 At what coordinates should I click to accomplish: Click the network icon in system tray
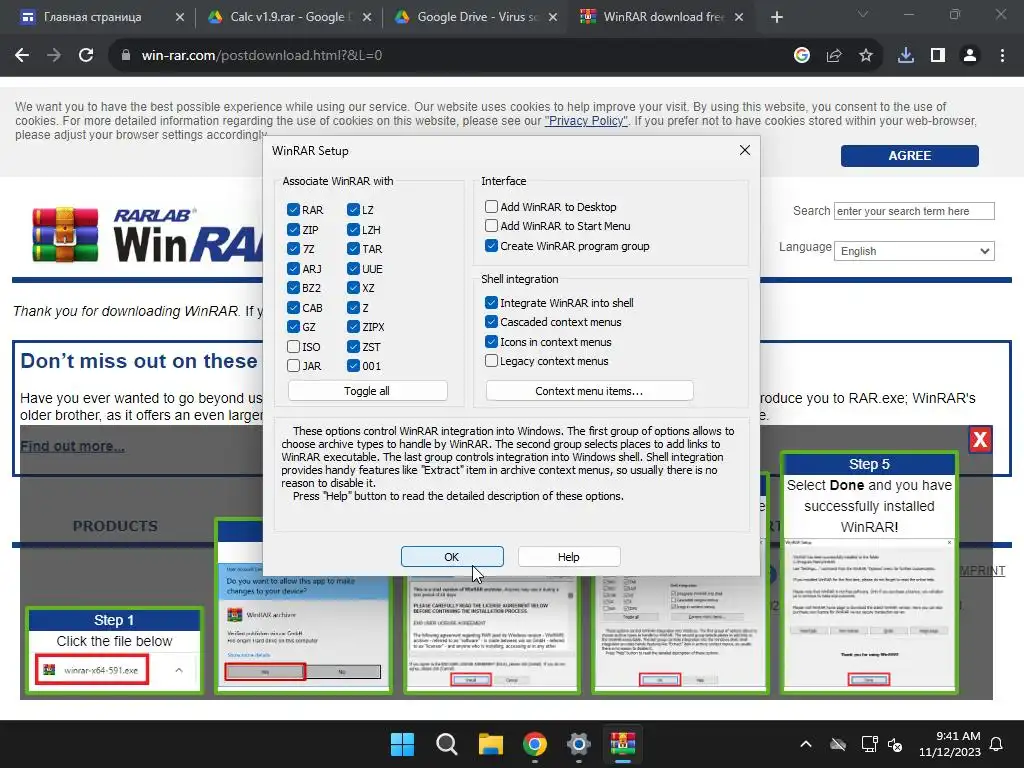click(x=869, y=744)
